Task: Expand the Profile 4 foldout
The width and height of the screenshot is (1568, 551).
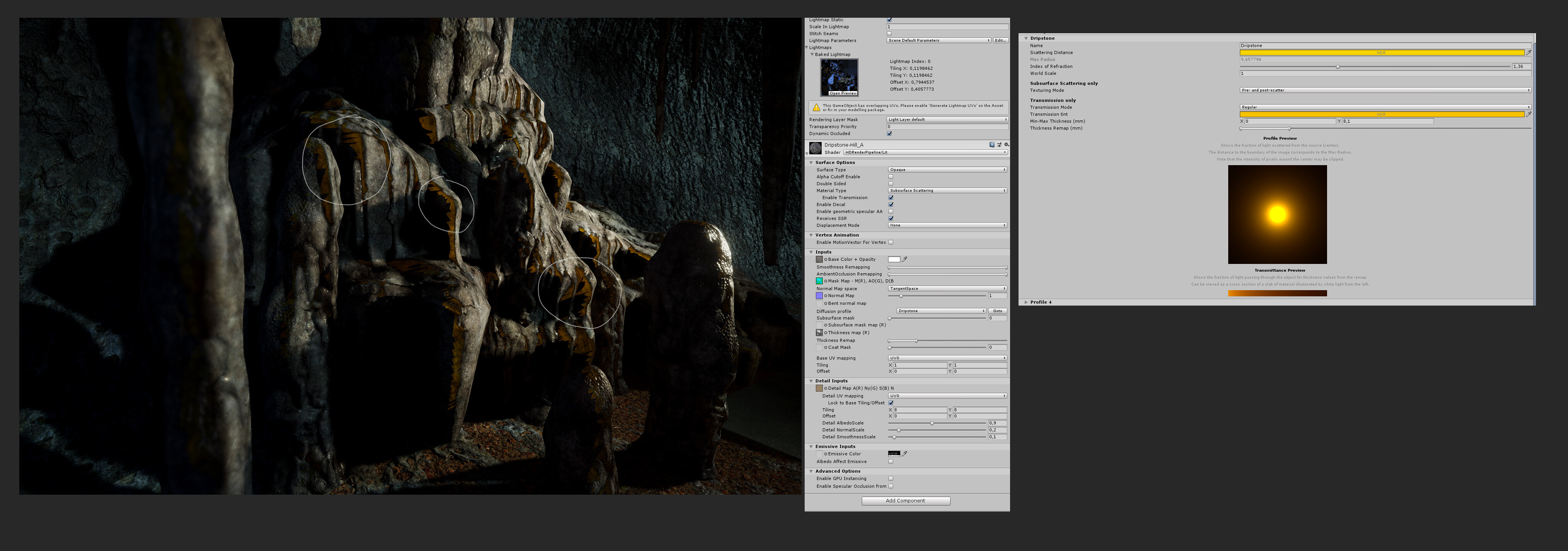Action: pos(1026,302)
